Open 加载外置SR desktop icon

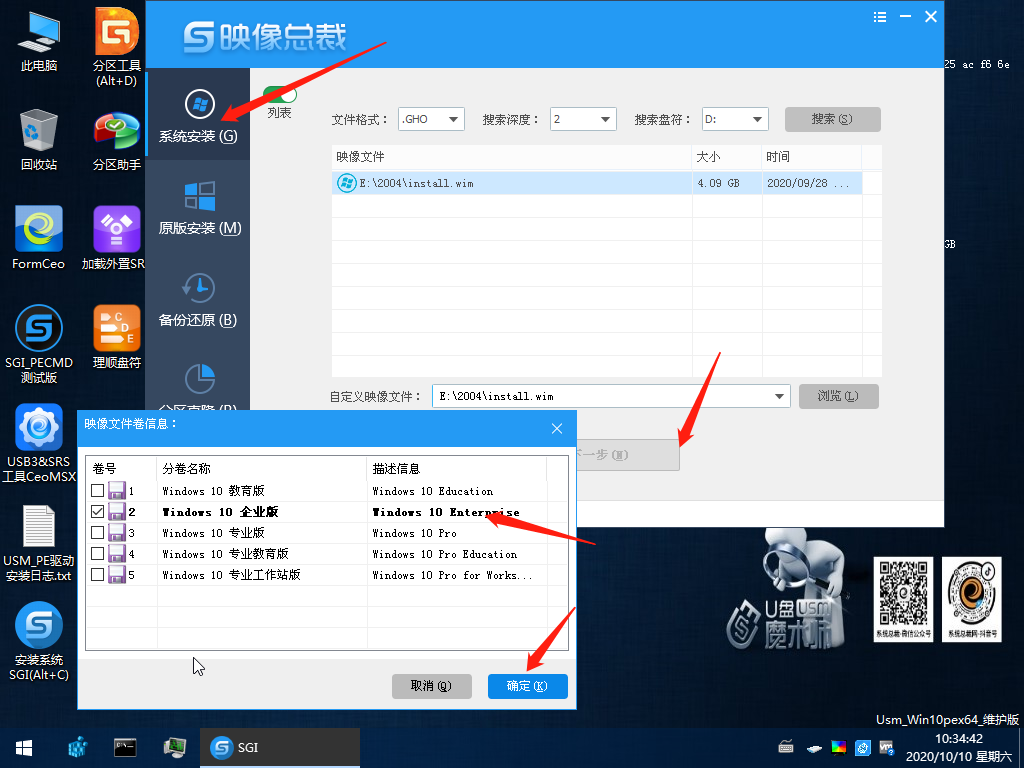click(116, 230)
